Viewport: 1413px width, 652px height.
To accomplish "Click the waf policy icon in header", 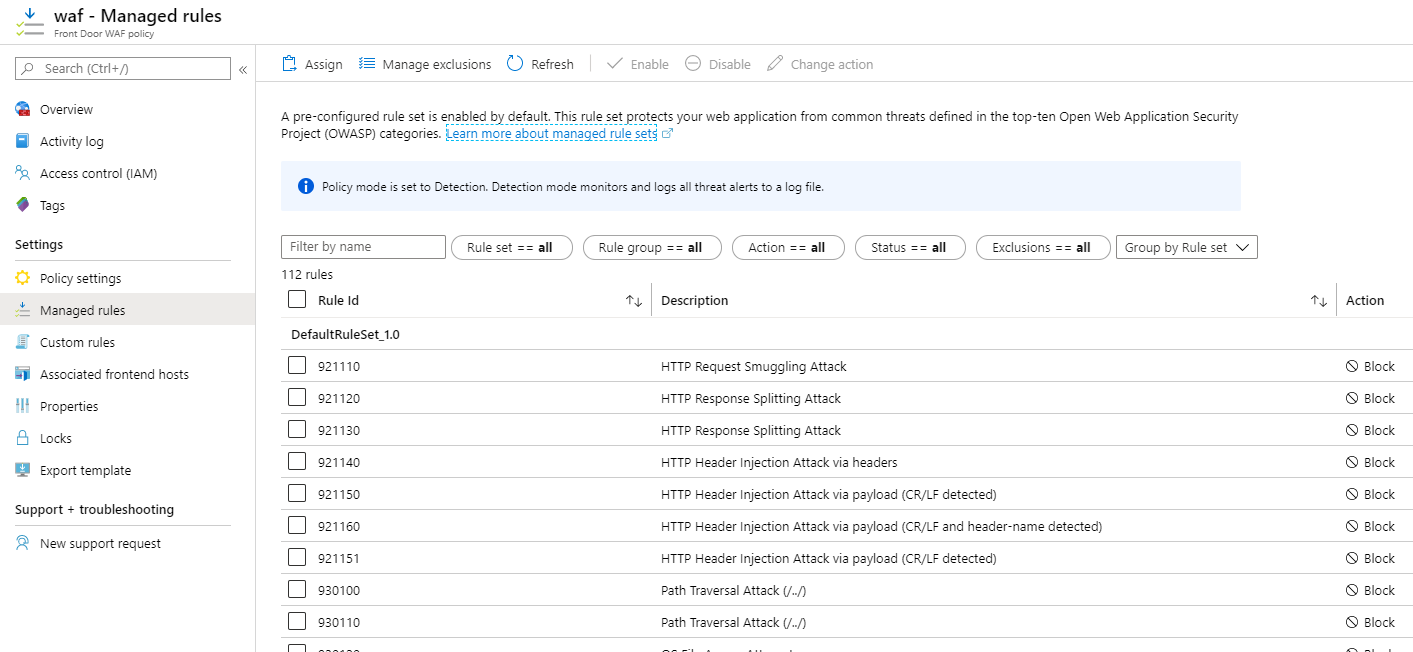I will pos(30,22).
